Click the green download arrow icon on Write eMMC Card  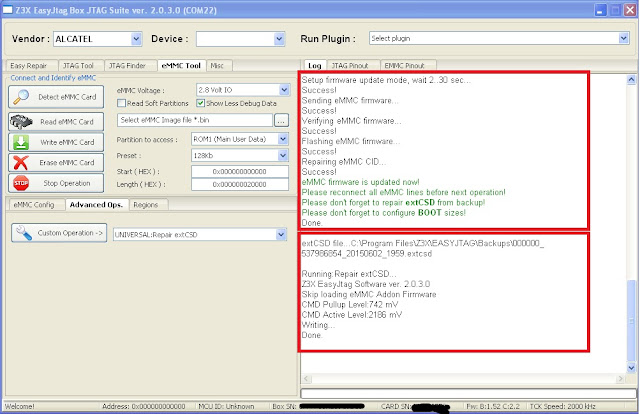point(21,142)
